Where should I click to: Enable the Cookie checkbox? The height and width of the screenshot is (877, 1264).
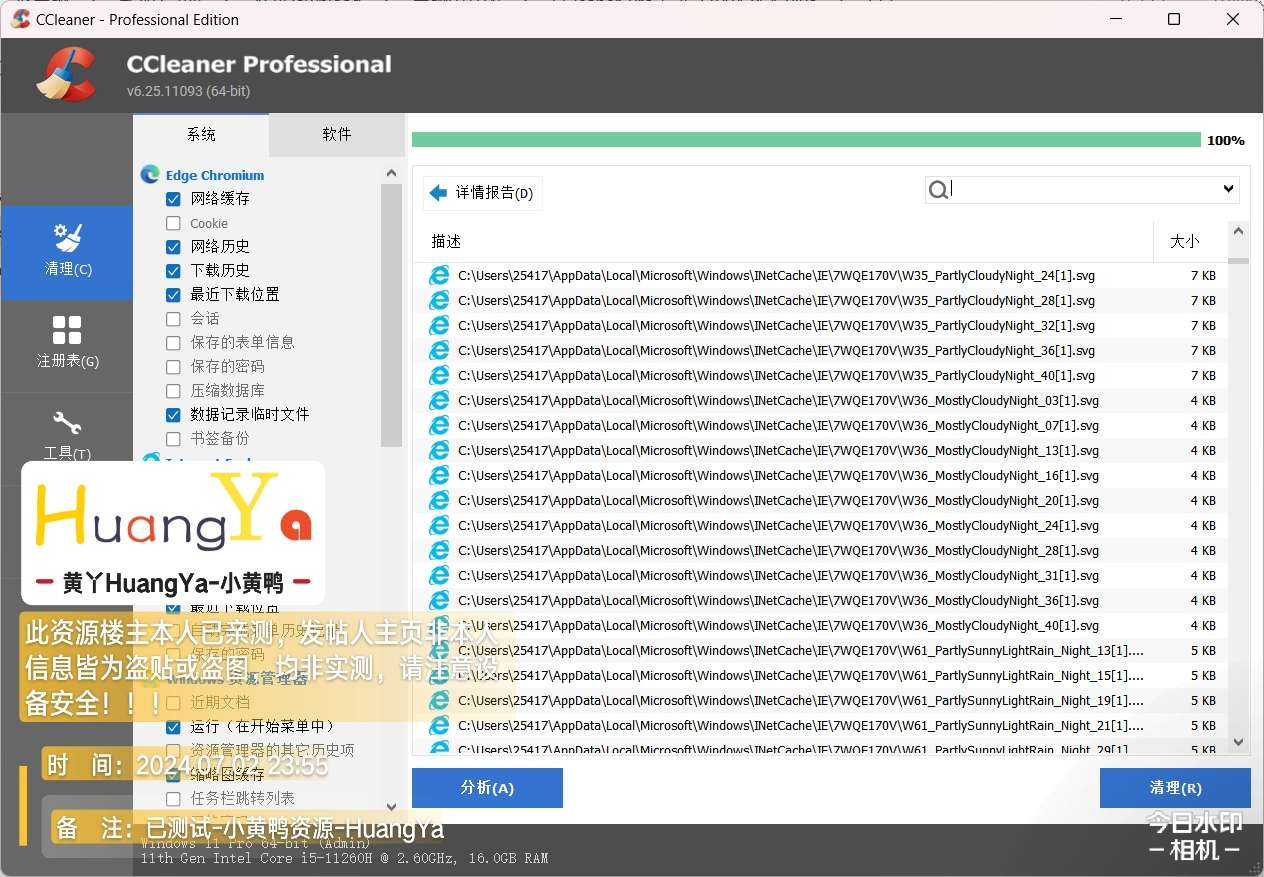(x=174, y=223)
